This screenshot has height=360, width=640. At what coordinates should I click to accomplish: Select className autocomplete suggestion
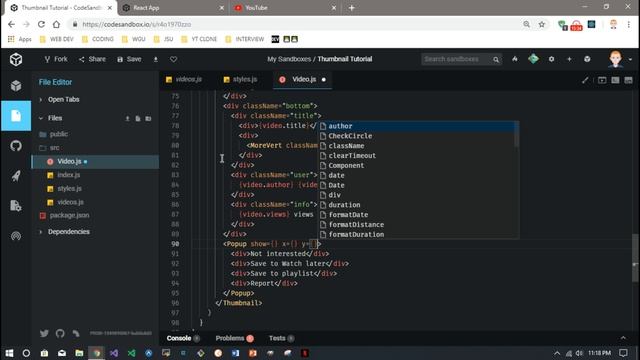coord(416,146)
